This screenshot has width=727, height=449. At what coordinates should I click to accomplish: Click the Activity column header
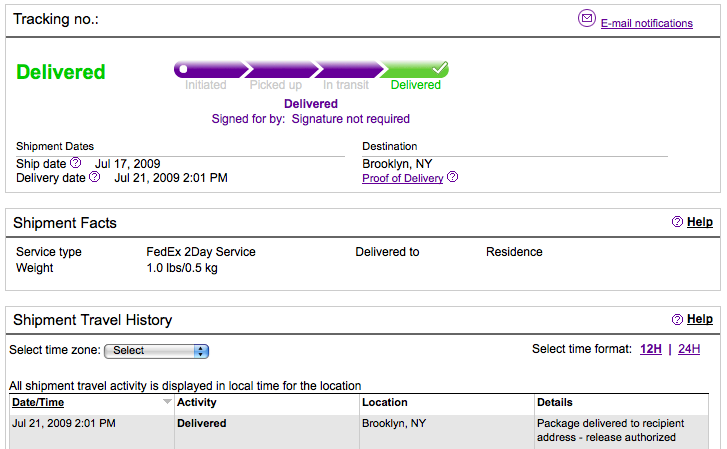pyautogui.click(x=197, y=402)
